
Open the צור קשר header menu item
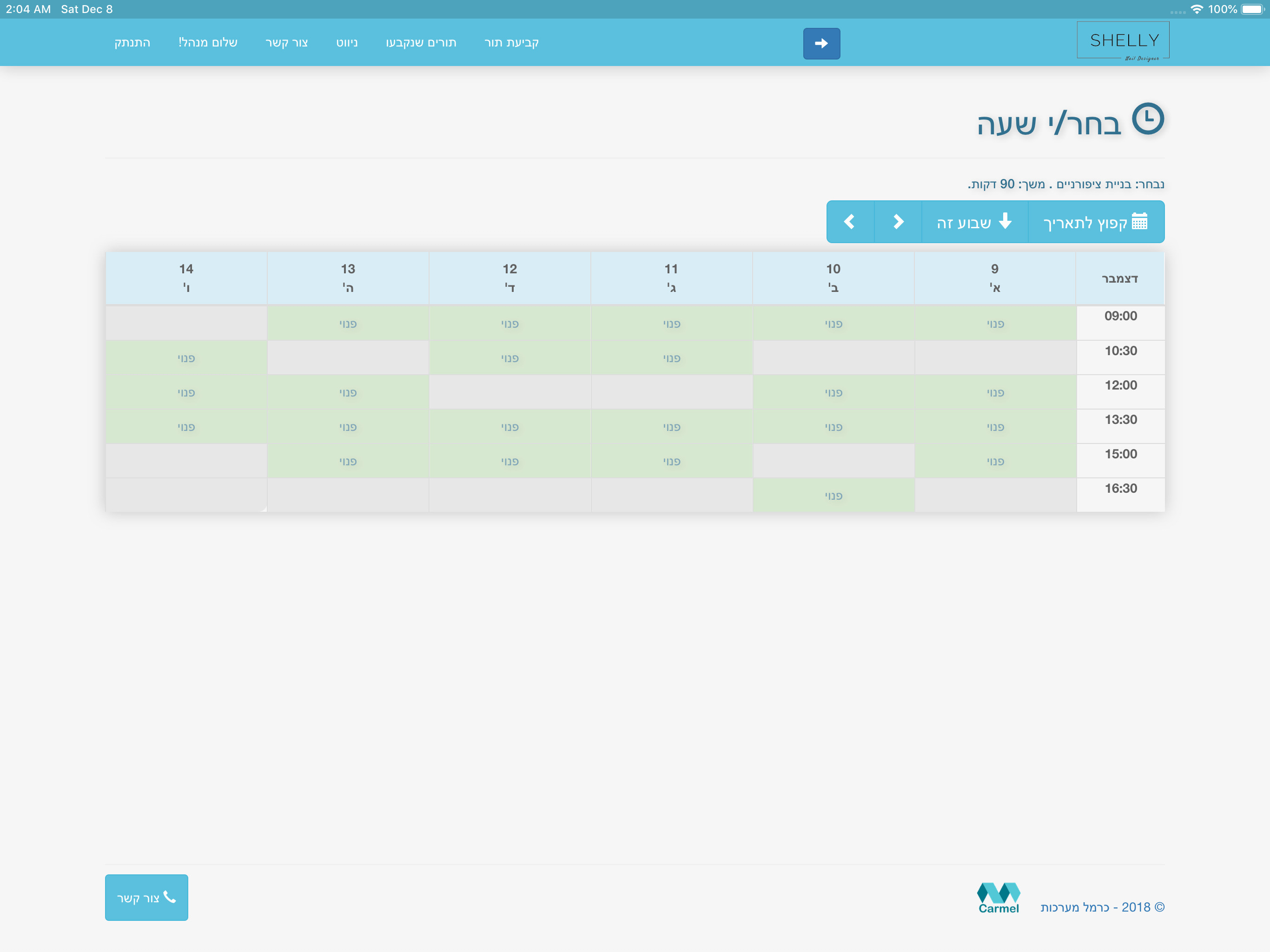pos(286,42)
